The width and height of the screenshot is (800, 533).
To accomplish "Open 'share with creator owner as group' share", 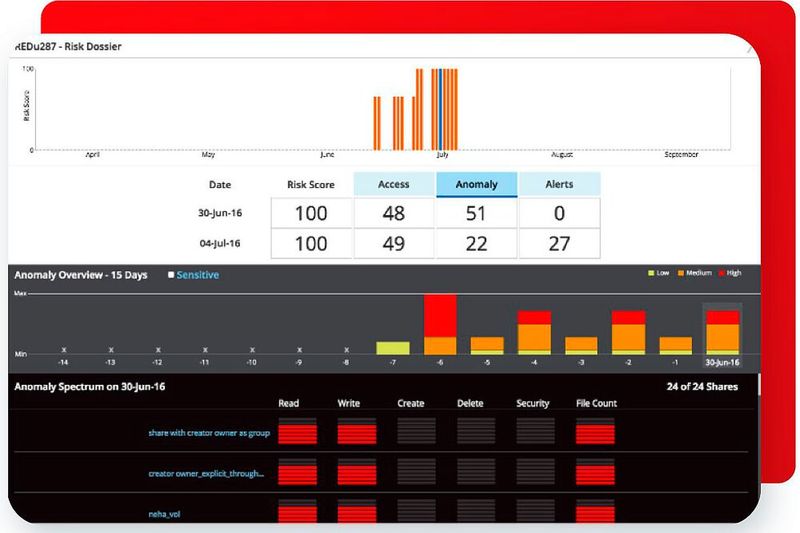I will coord(207,433).
